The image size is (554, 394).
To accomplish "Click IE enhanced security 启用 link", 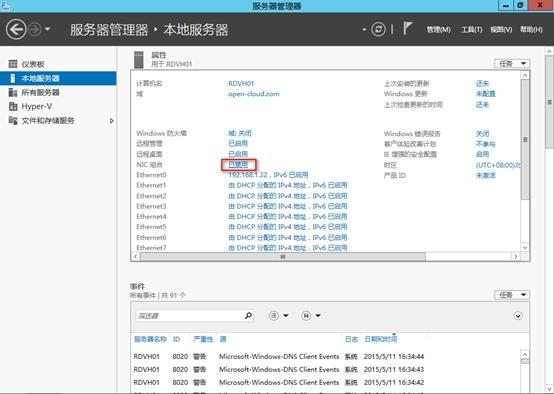I will [482, 154].
